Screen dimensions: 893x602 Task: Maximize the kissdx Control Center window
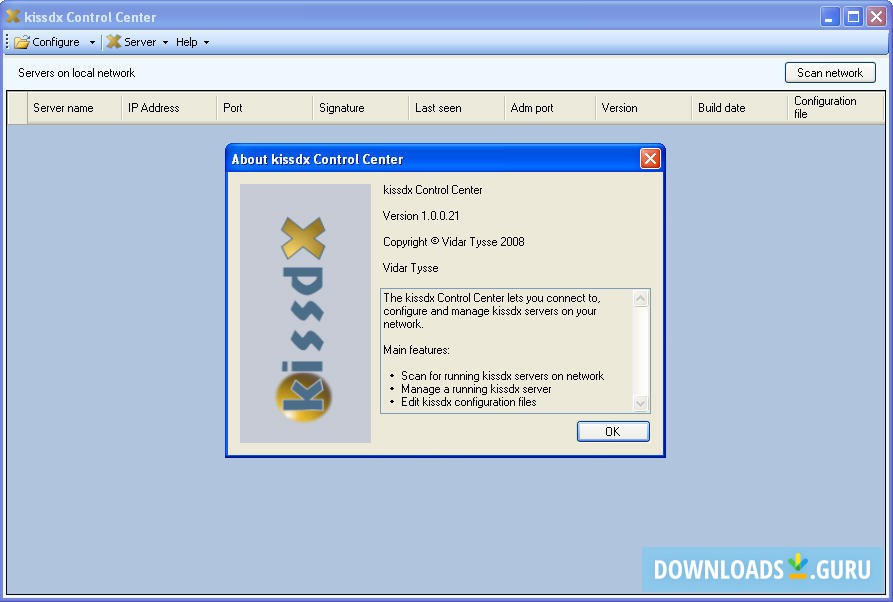pyautogui.click(x=853, y=17)
